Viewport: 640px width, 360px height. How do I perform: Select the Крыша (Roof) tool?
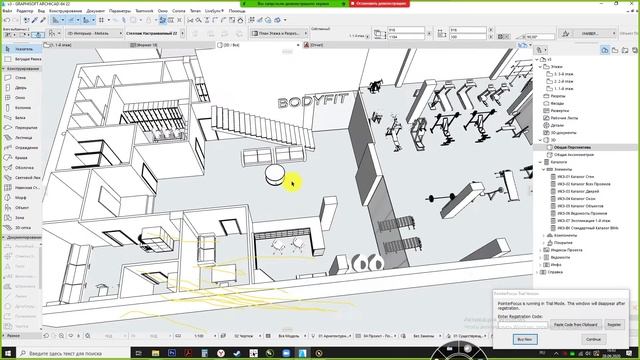[x=22, y=158]
